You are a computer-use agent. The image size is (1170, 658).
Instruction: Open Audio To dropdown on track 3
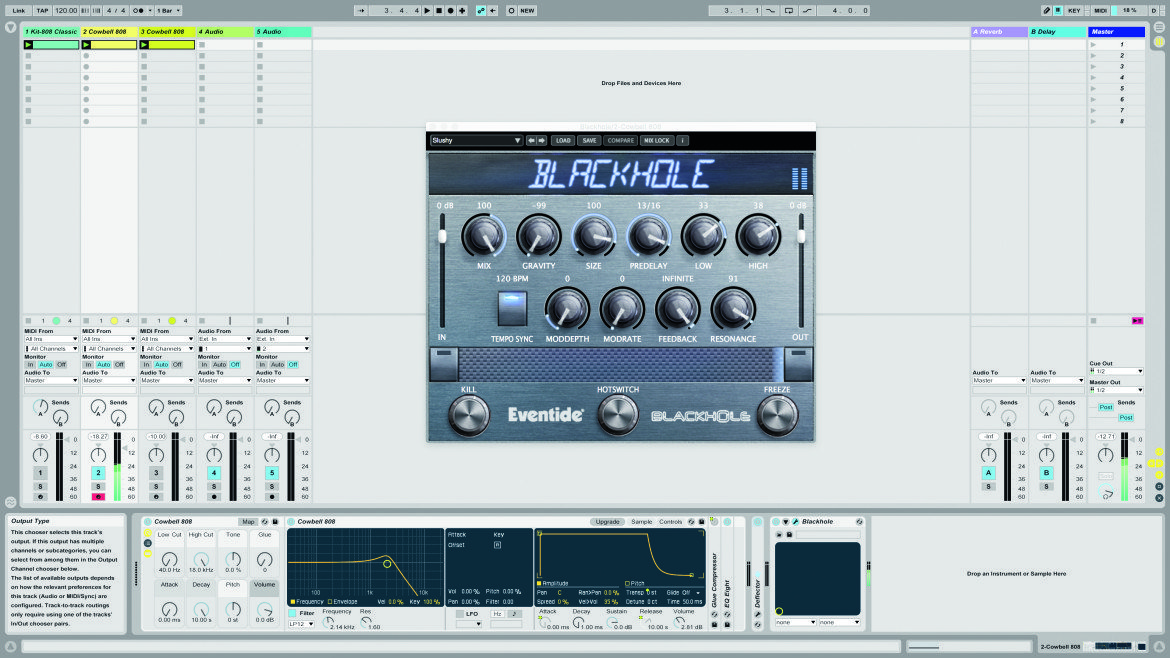coord(167,380)
